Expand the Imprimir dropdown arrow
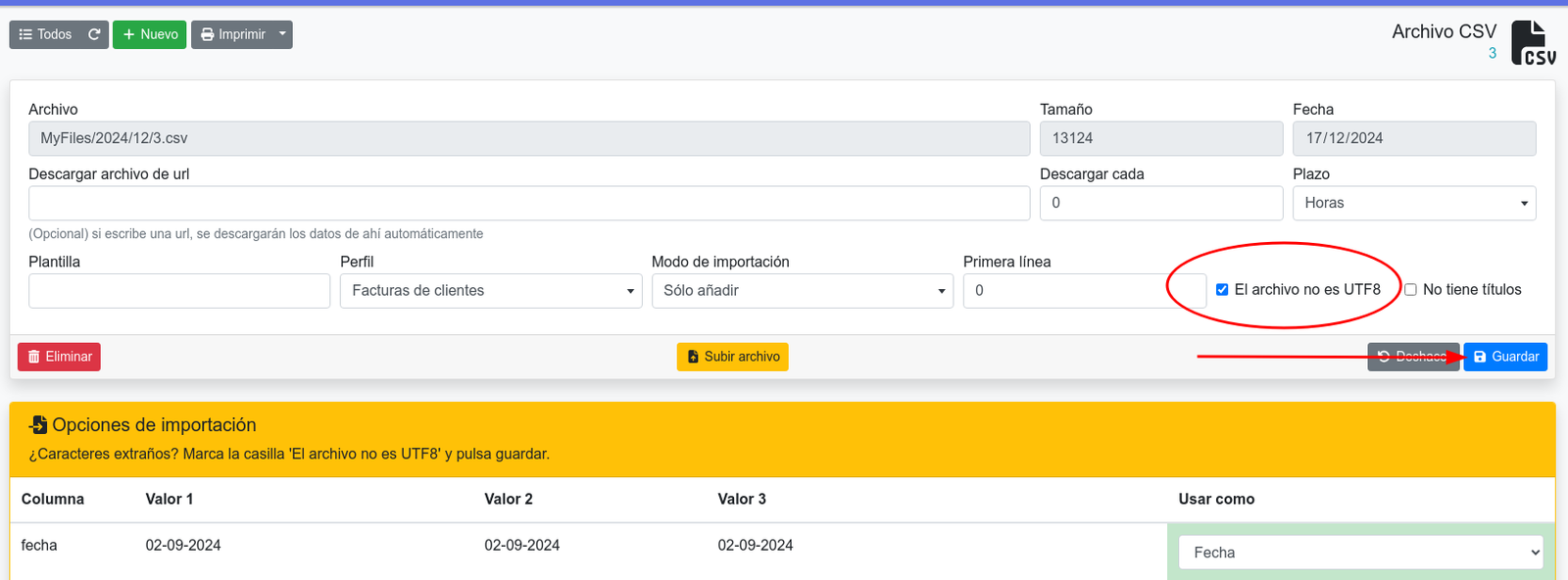 (283, 34)
